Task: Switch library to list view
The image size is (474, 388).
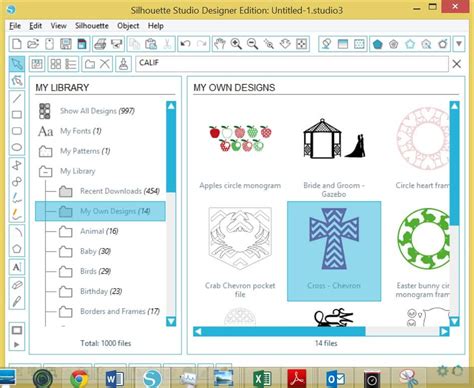Action: tap(71, 64)
